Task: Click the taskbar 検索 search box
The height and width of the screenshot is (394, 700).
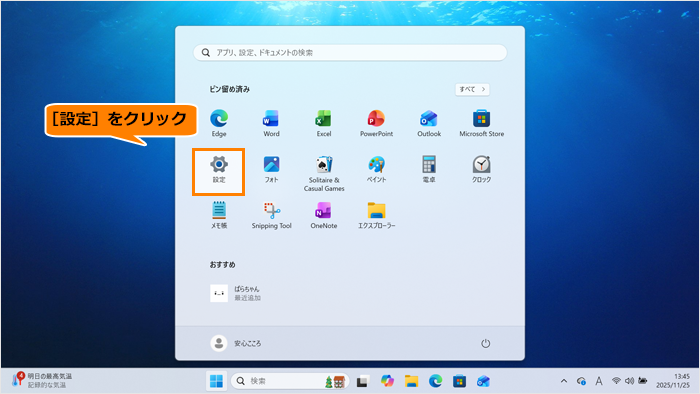Action: click(x=290, y=381)
